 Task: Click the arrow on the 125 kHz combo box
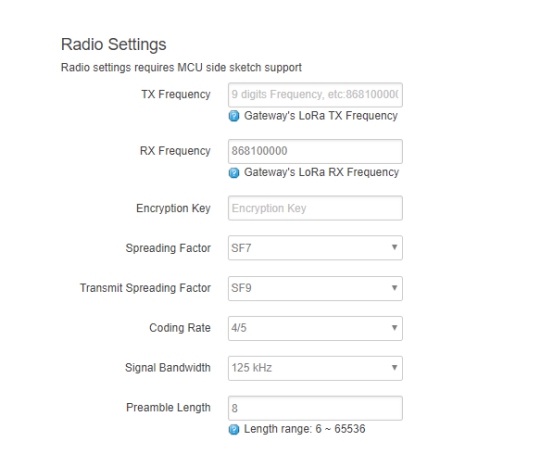tap(394, 367)
